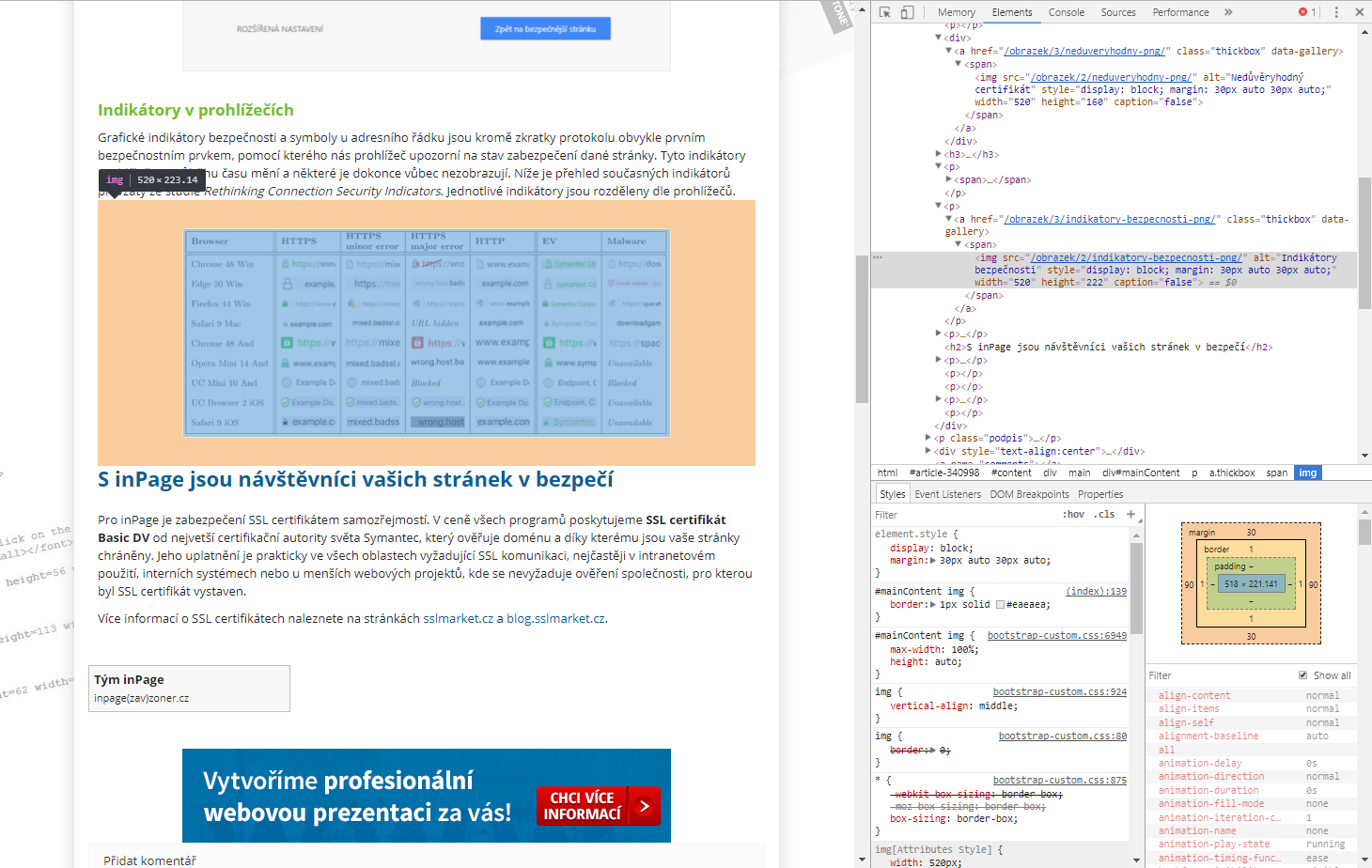Screen dimensions: 1372x868
Task: Switch to the Console tab
Action: click(x=1066, y=12)
